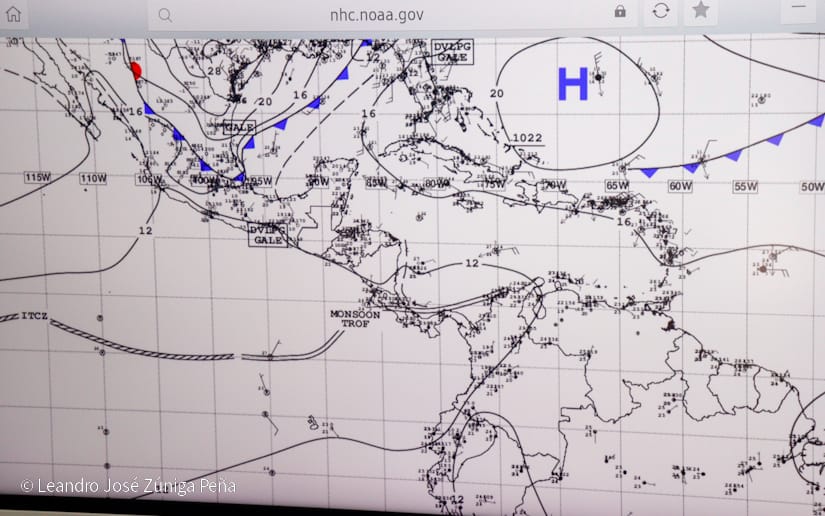Screen dimensions: 825x516
Task: Click the boxed GALE label near Gulf
Action: point(239,128)
